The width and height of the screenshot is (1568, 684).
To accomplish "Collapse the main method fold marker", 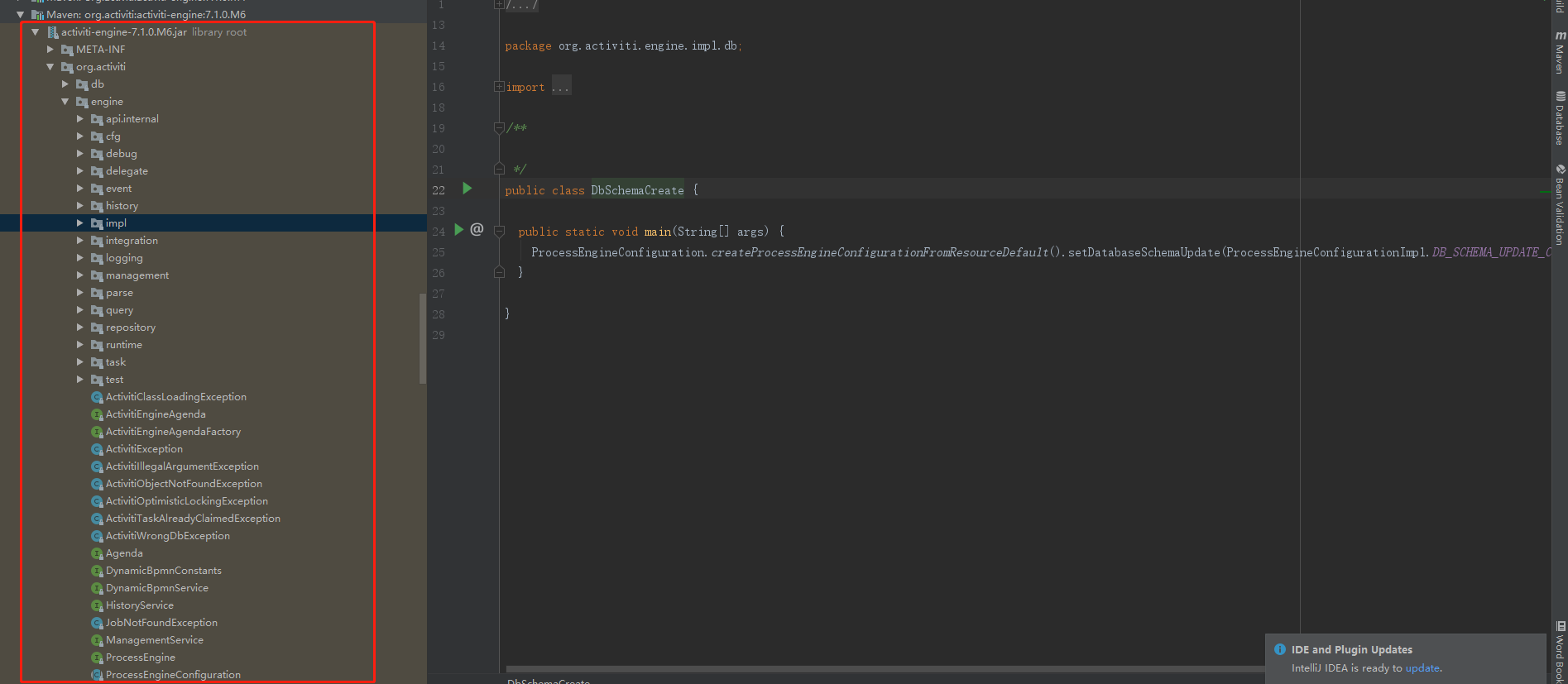I will pos(499,231).
